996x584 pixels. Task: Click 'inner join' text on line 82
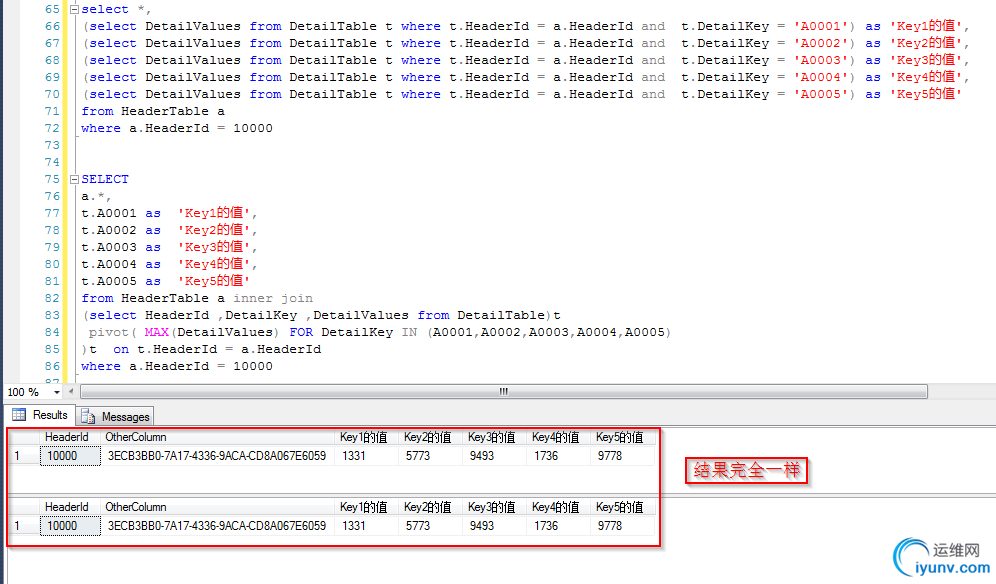point(273,299)
